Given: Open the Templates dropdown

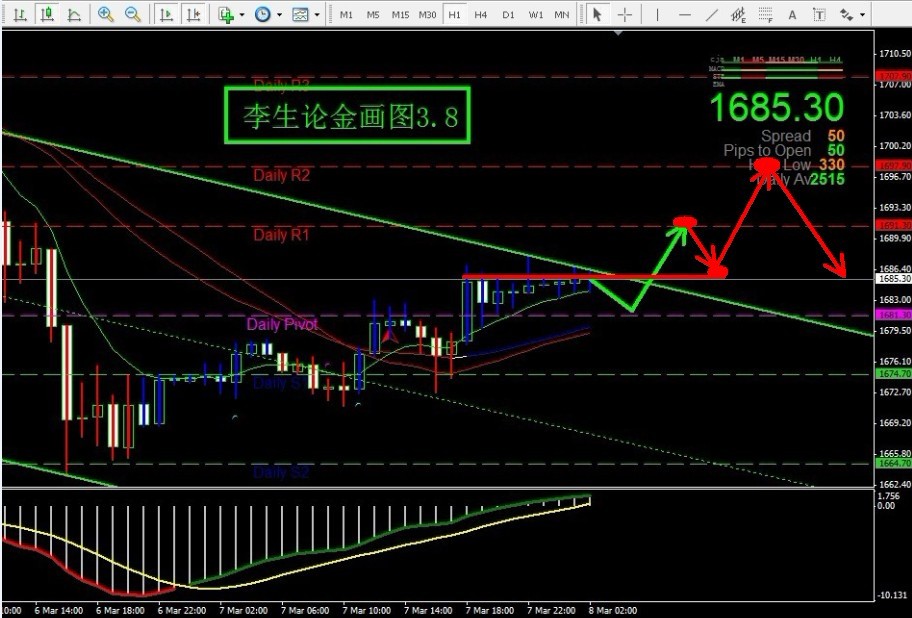Looking at the screenshot, I should click(304, 15).
